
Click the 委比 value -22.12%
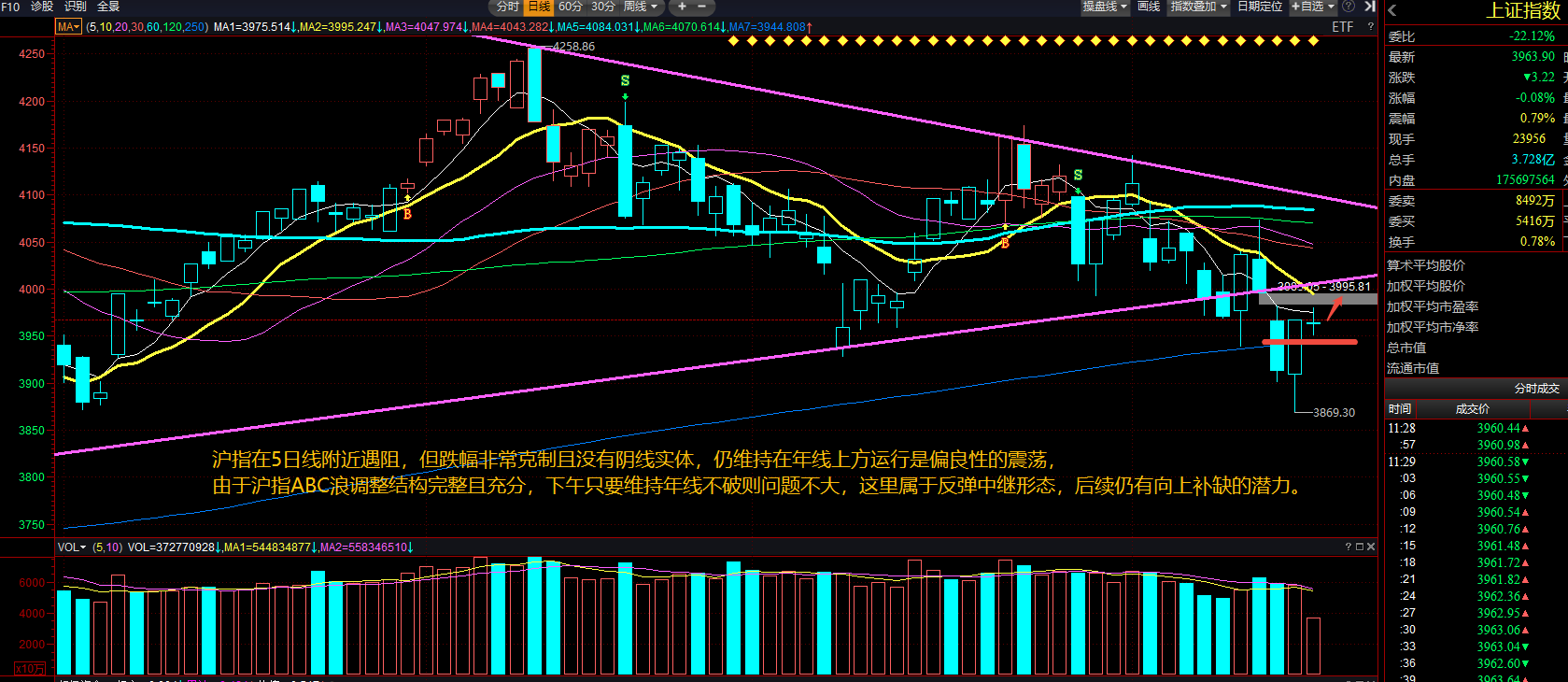pyautogui.click(x=1533, y=36)
